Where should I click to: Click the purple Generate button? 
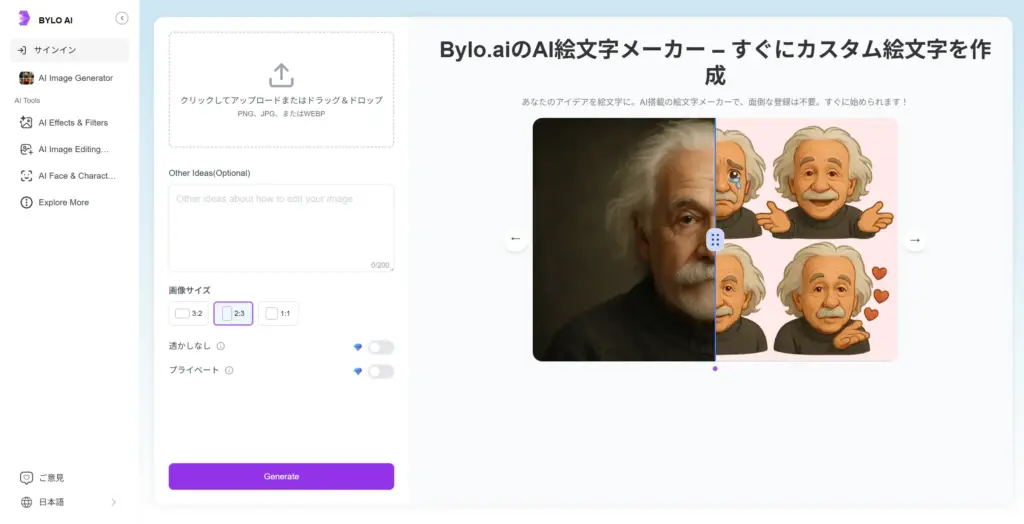click(x=281, y=476)
